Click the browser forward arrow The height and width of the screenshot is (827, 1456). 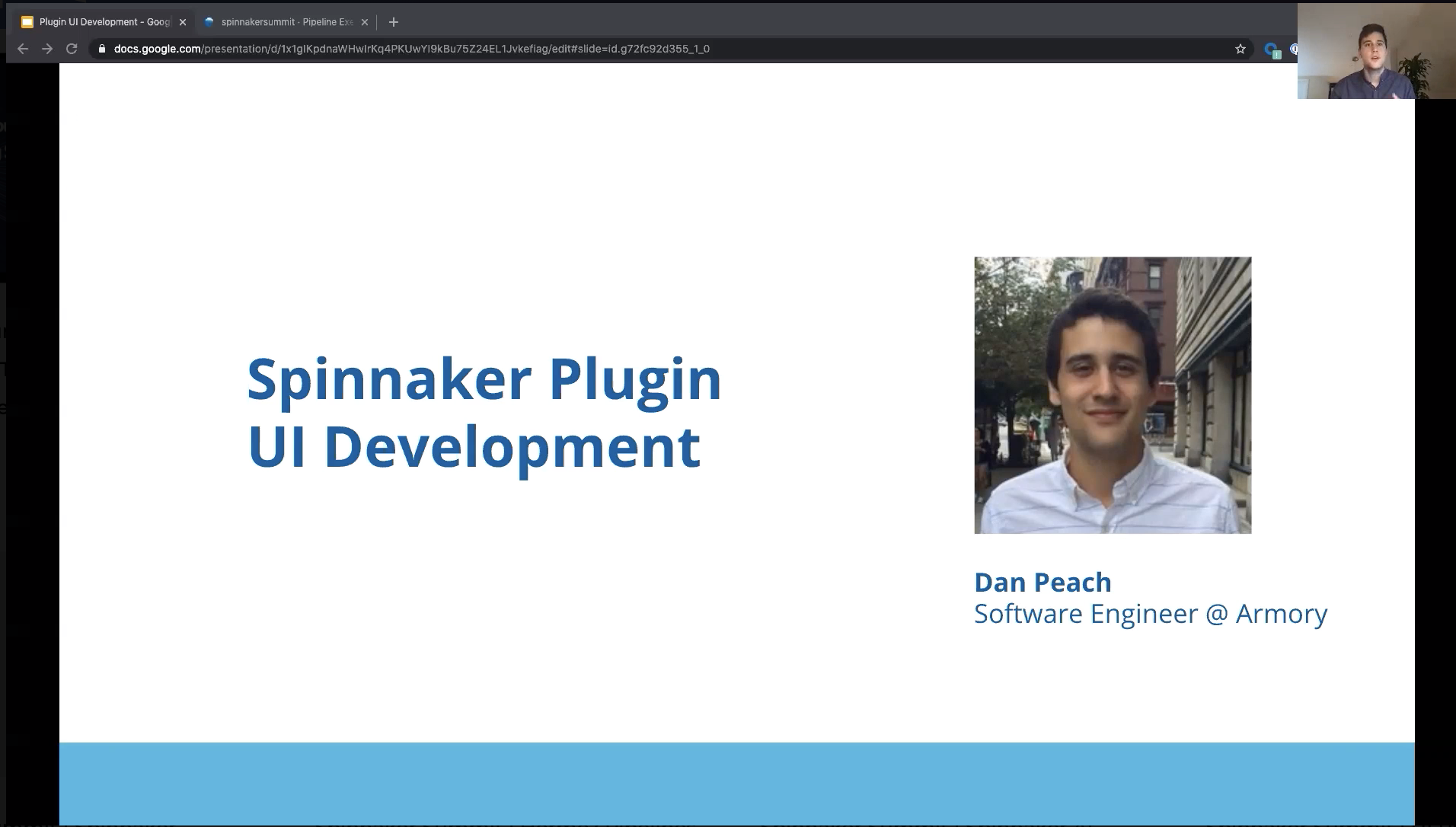pyautogui.click(x=47, y=49)
